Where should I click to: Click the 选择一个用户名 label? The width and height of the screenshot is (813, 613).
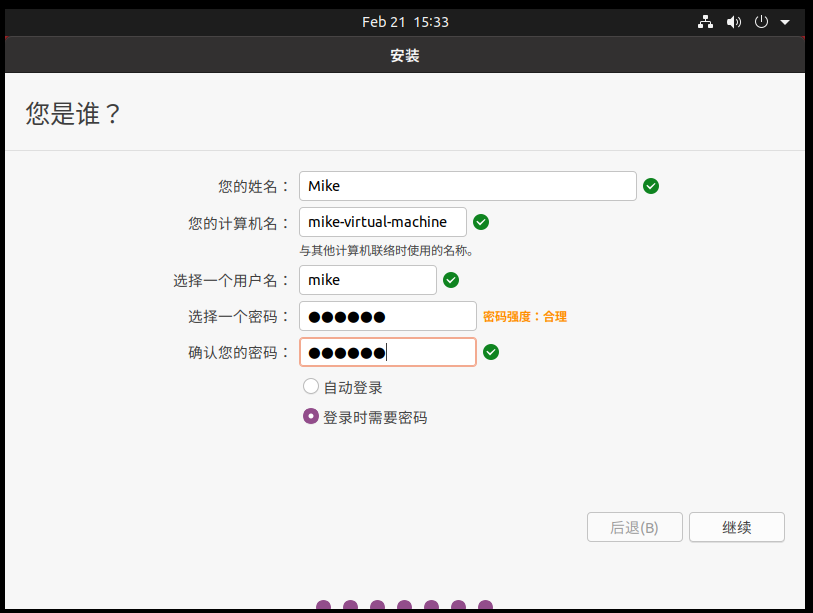pos(231,281)
